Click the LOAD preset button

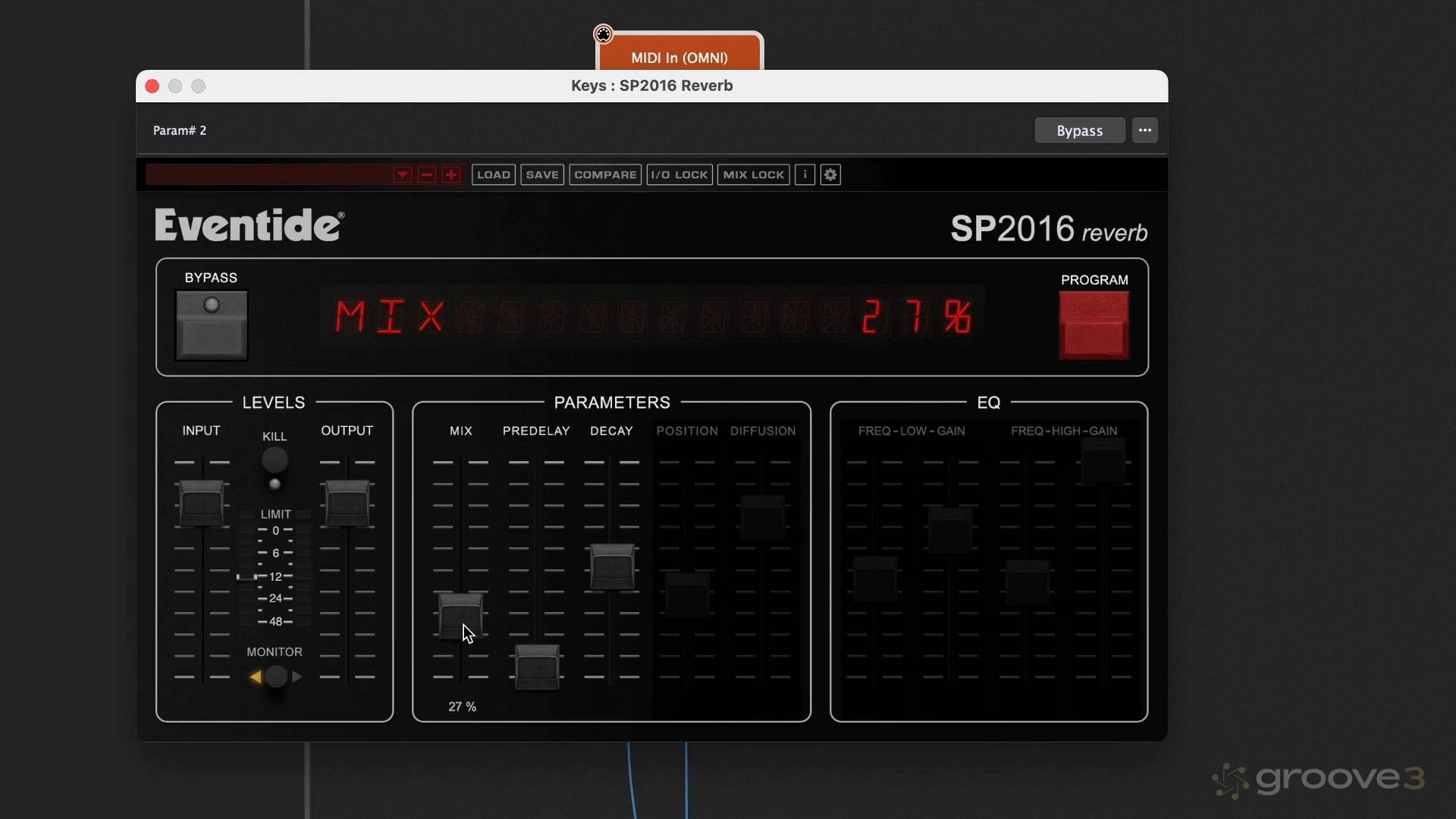(493, 175)
